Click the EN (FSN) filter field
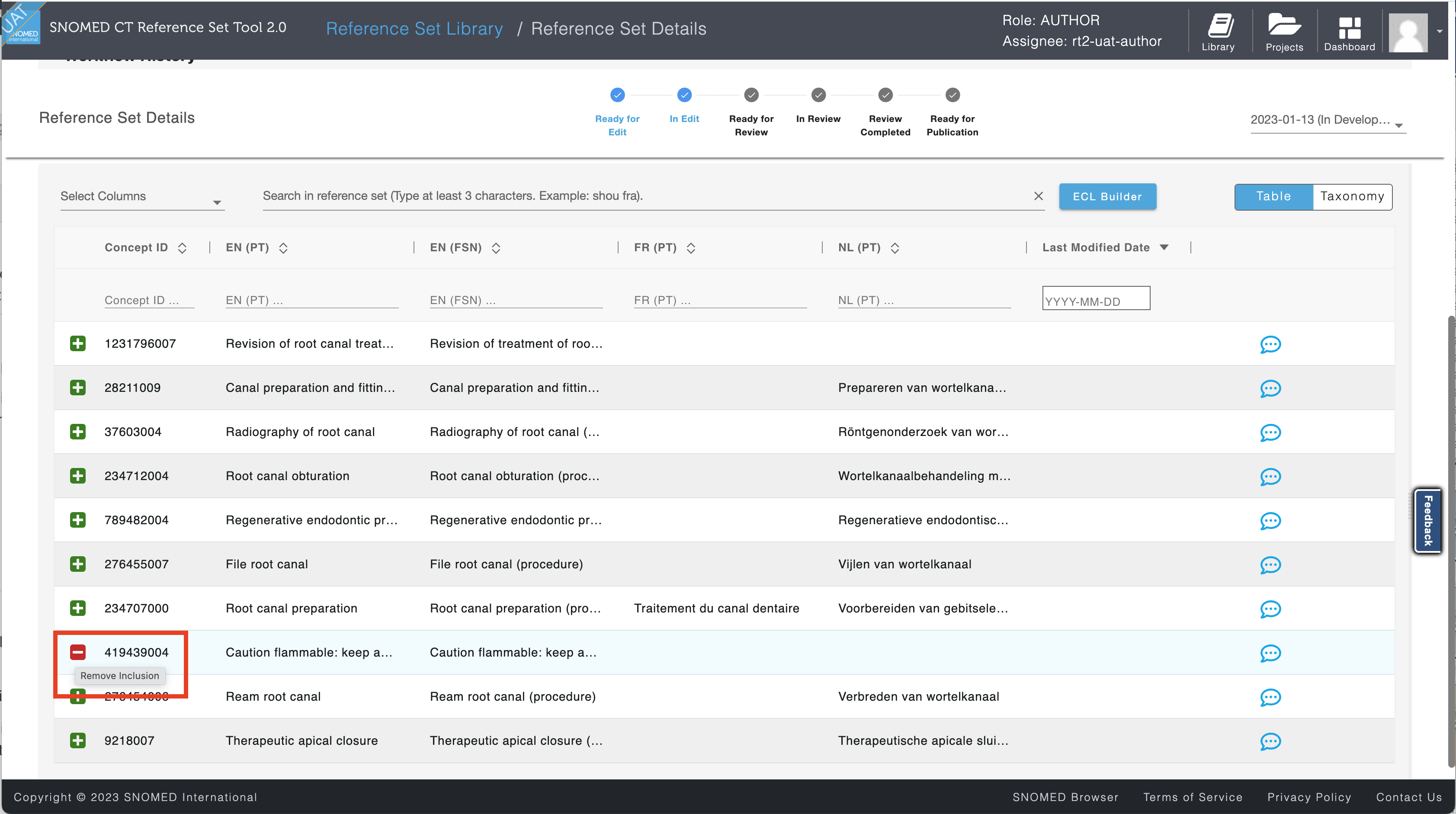The image size is (1456, 814). tap(516, 300)
